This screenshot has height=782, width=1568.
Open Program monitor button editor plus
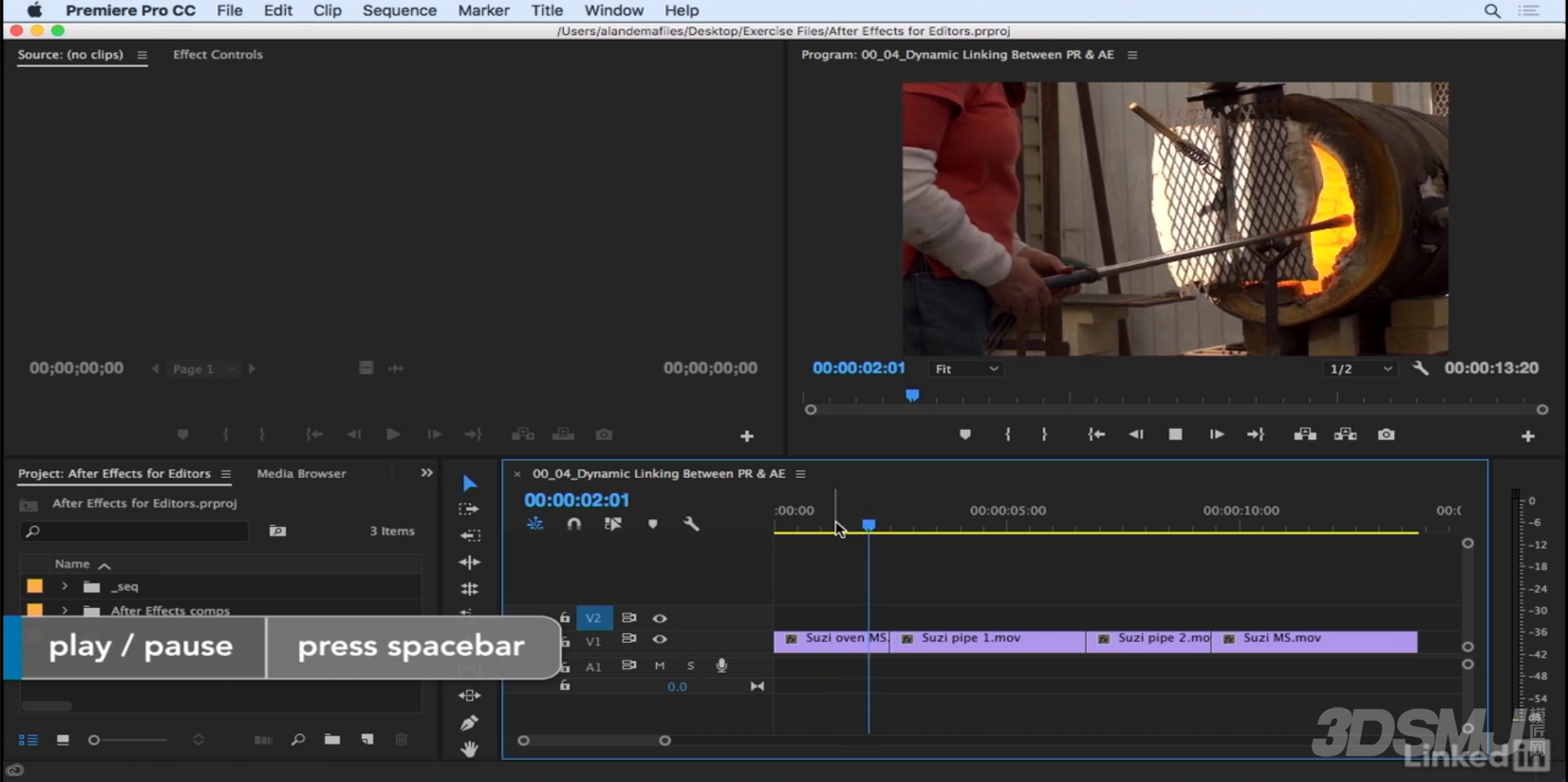pos(1528,436)
